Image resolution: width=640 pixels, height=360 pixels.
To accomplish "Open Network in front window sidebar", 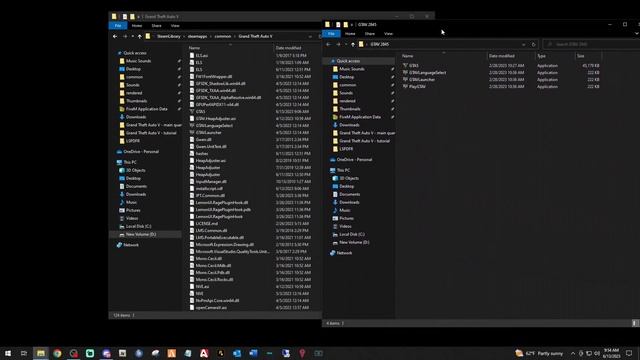I will pos(344,253).
